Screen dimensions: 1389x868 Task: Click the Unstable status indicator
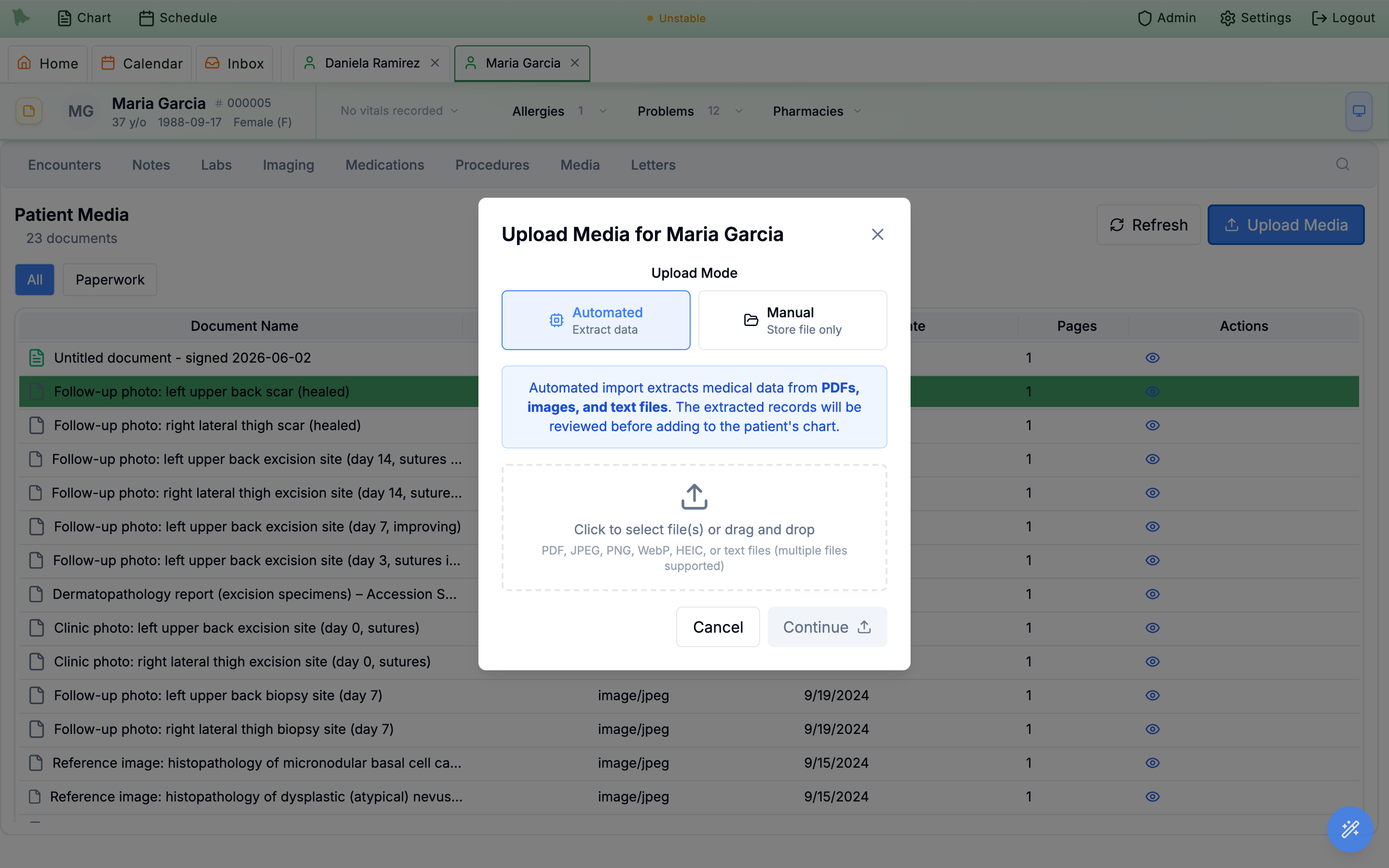point(676,18)
